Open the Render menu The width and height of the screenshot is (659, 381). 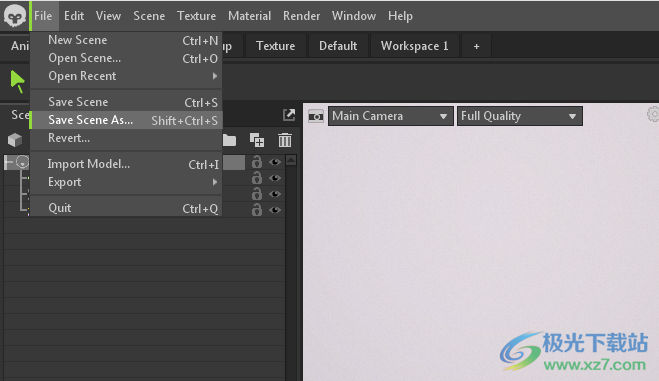(x=301, y=16)
